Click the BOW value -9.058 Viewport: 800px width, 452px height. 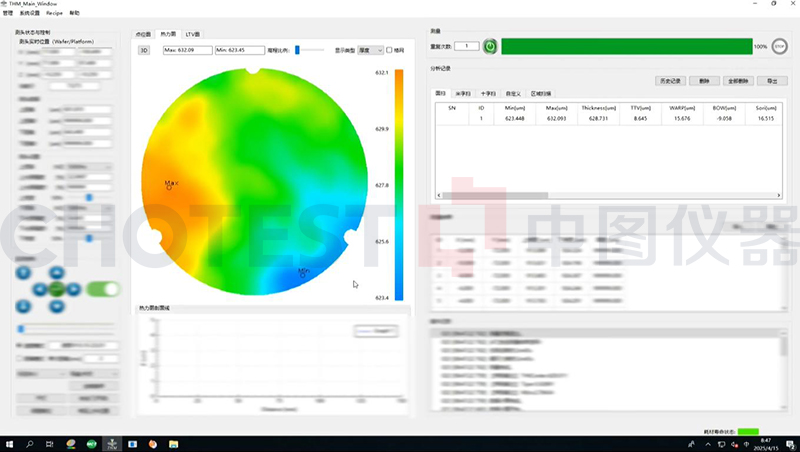(724, 118)
